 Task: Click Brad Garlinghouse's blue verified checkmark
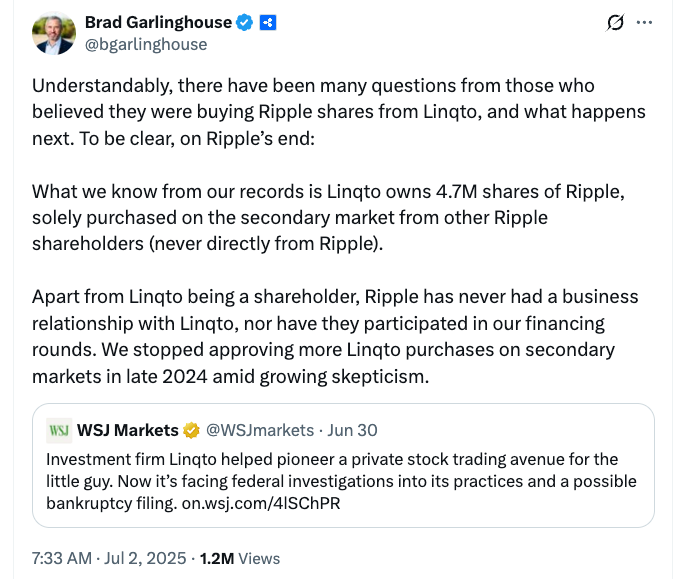[x=243, y=22]
